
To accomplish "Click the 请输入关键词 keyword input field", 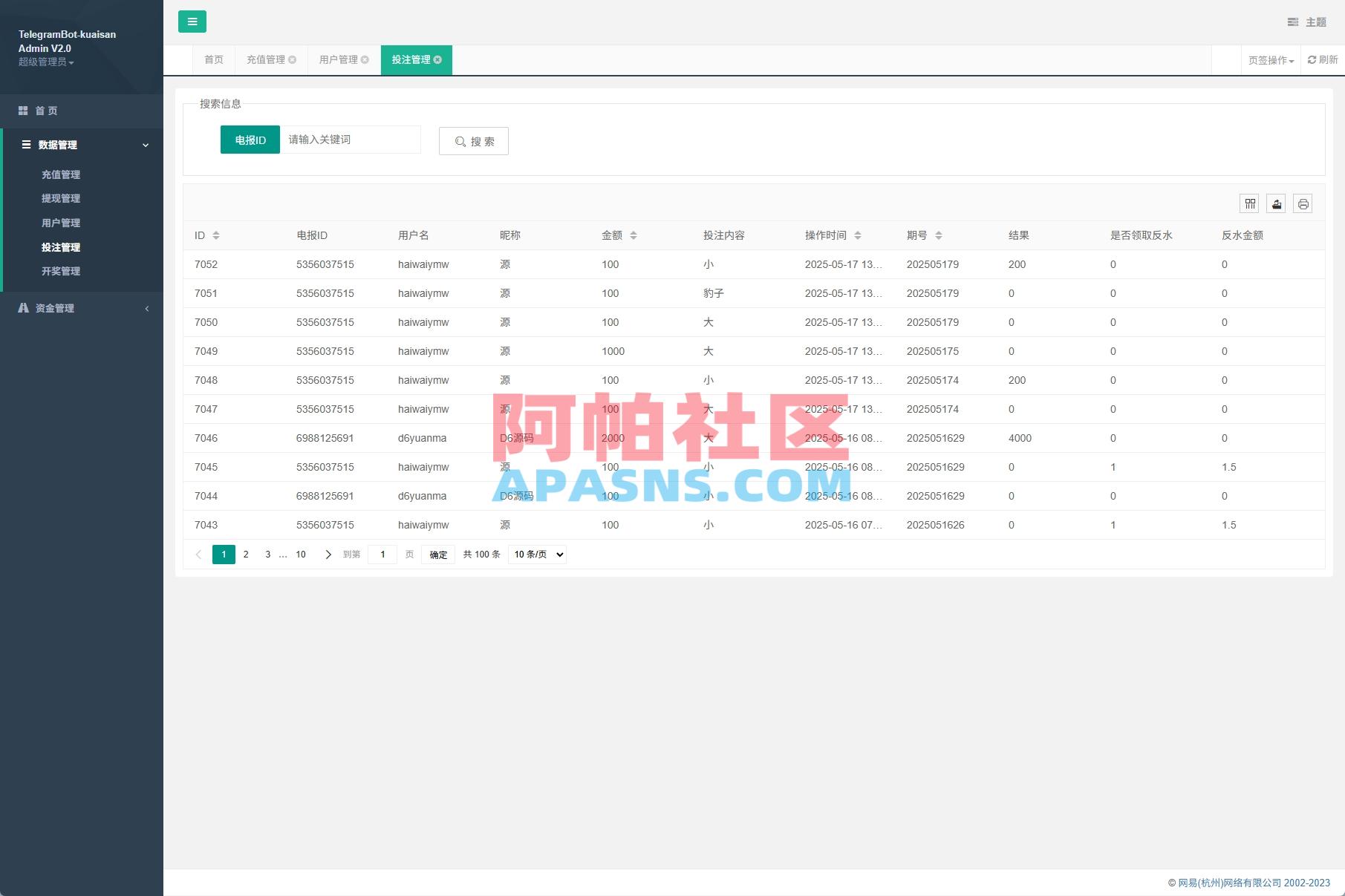I will (x=349, y=139).
